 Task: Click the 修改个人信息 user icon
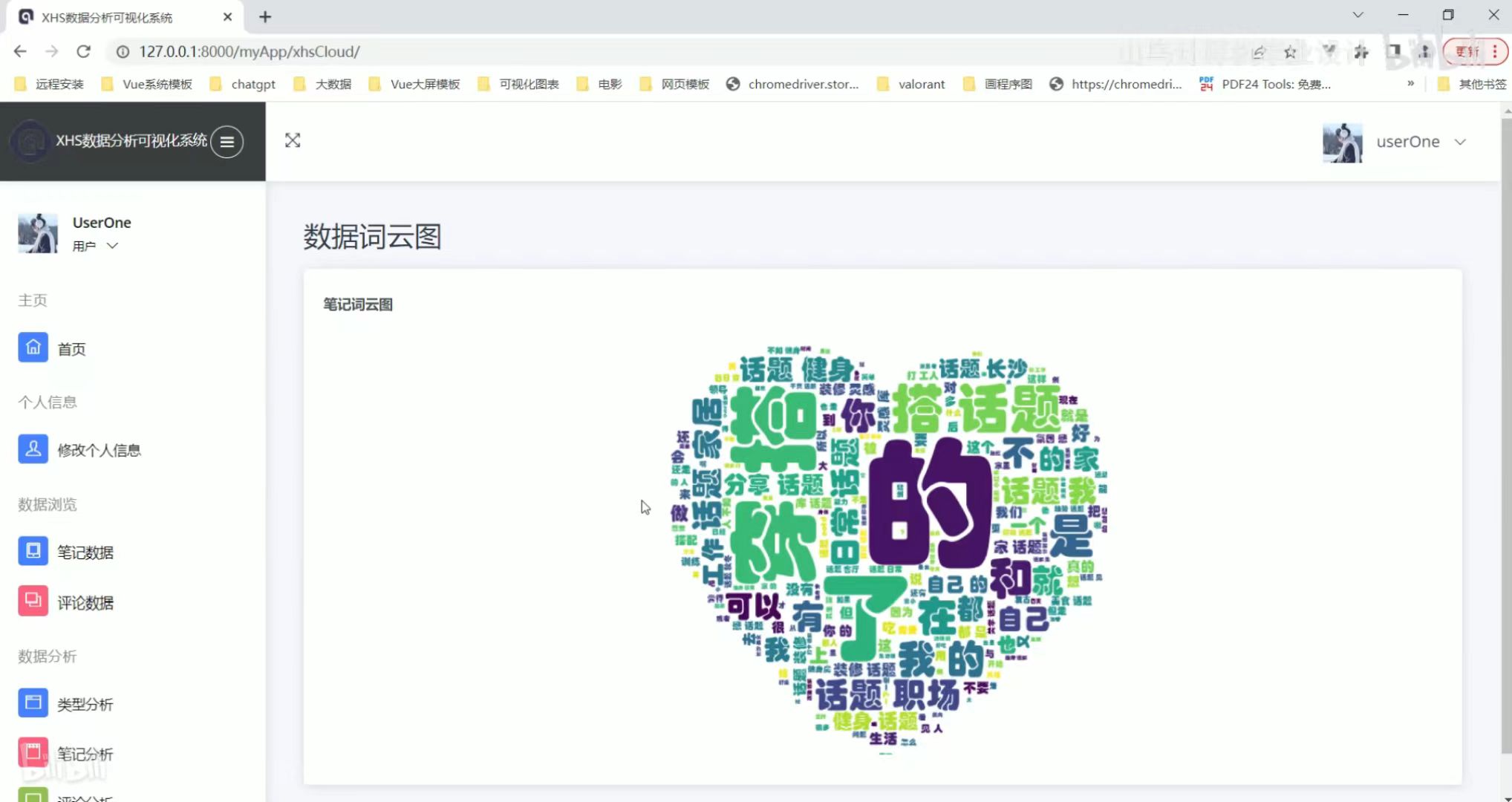pyautogui.click(x=33, y=449)
